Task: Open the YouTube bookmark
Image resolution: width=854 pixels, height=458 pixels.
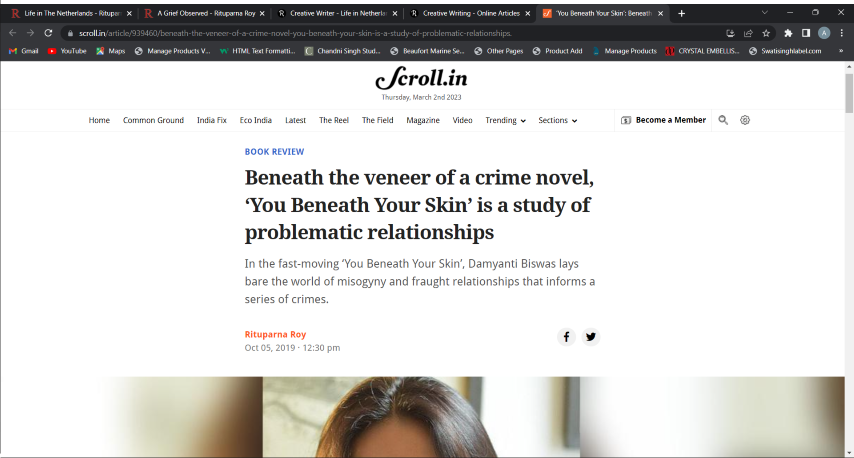Action: click(x=67, y=51)
